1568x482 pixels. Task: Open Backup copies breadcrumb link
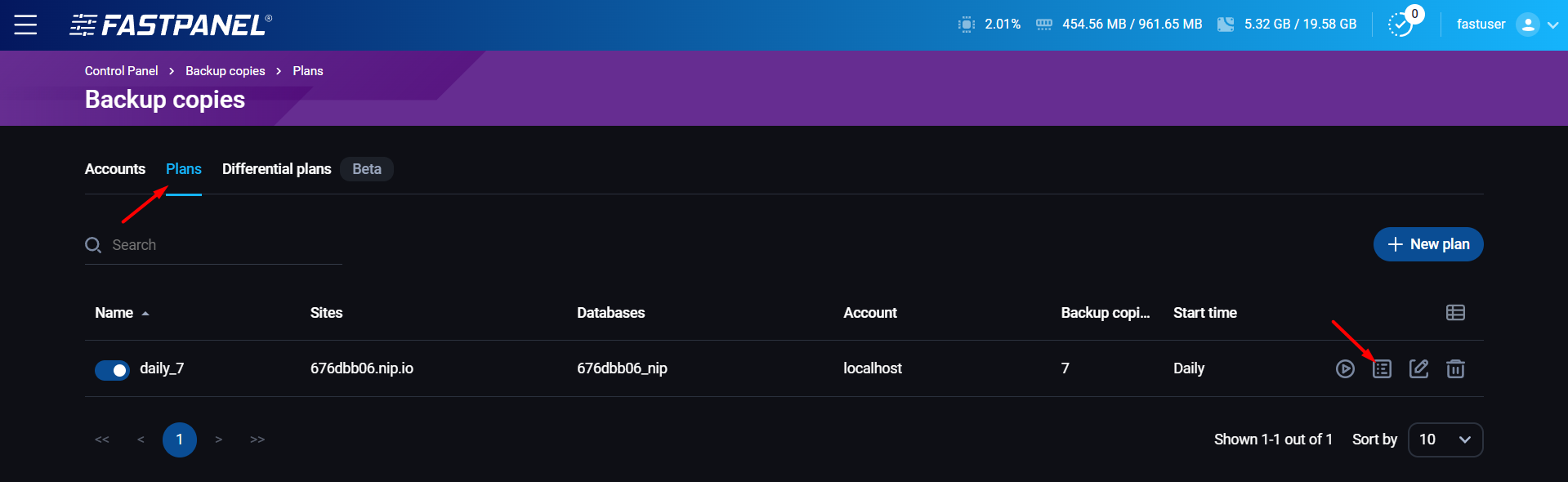point(225,71)
